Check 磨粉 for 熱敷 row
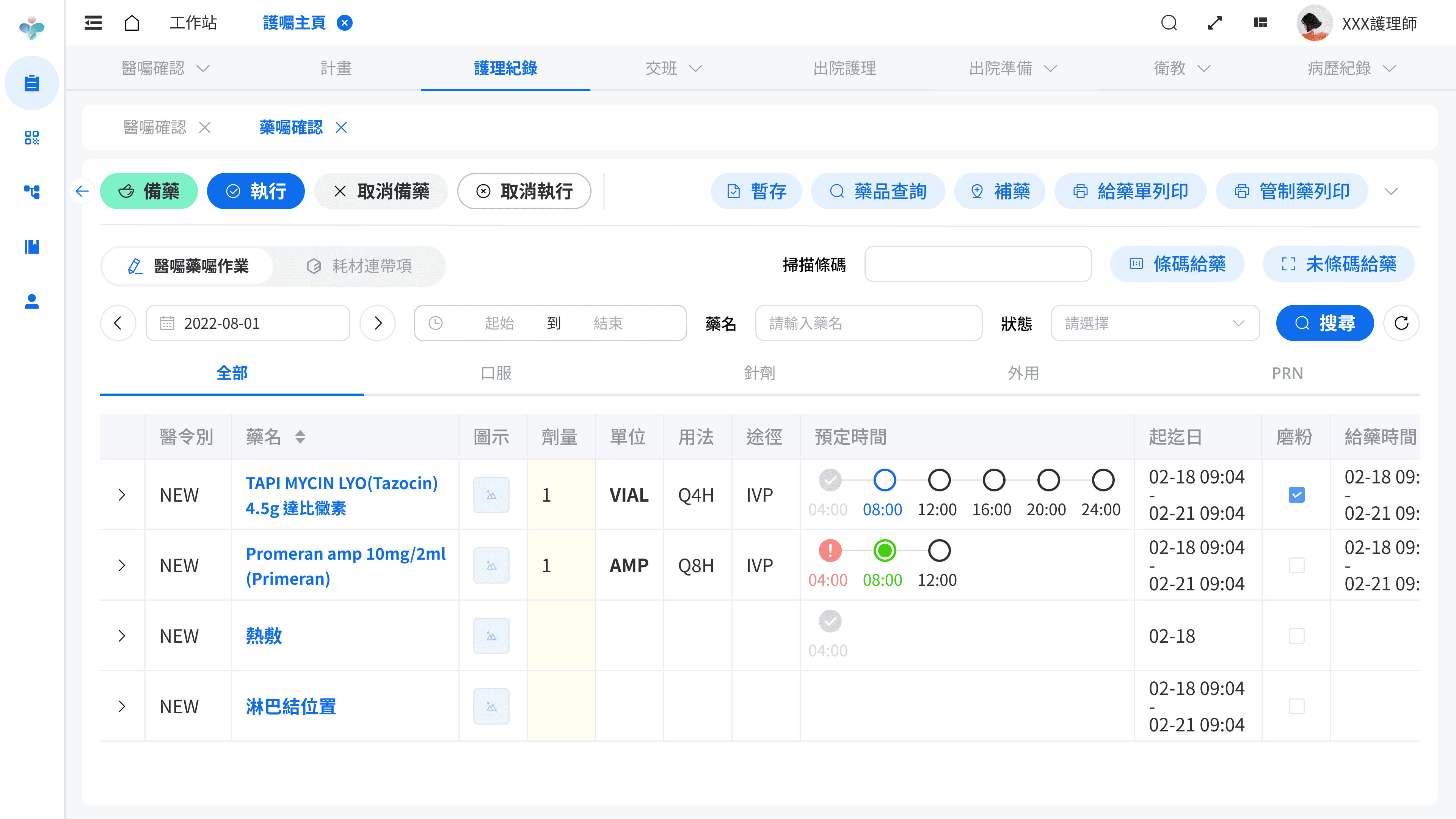Viewport: 1456px width, 819px height. tap(1297, 636)
